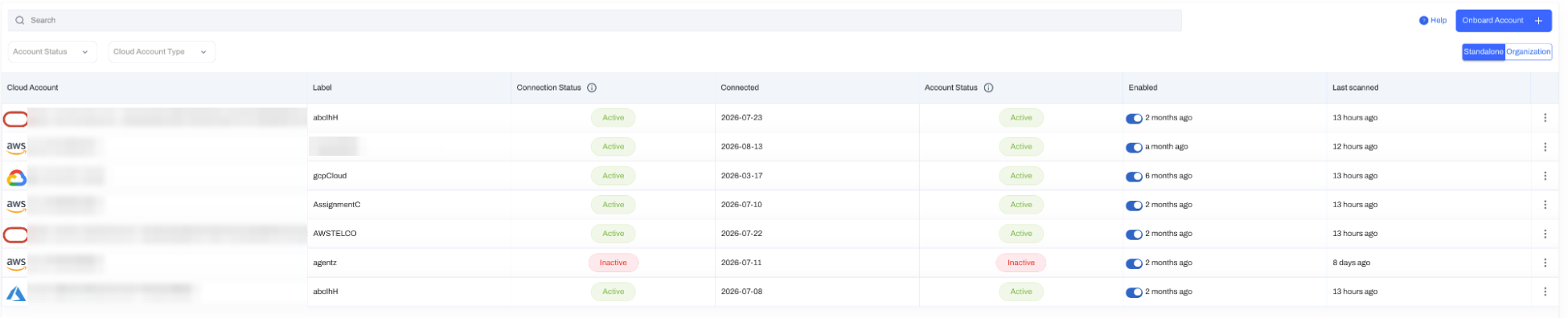Focus the Search input field
The width and height of the screenshot is (1568, 318).
(595, 20)
